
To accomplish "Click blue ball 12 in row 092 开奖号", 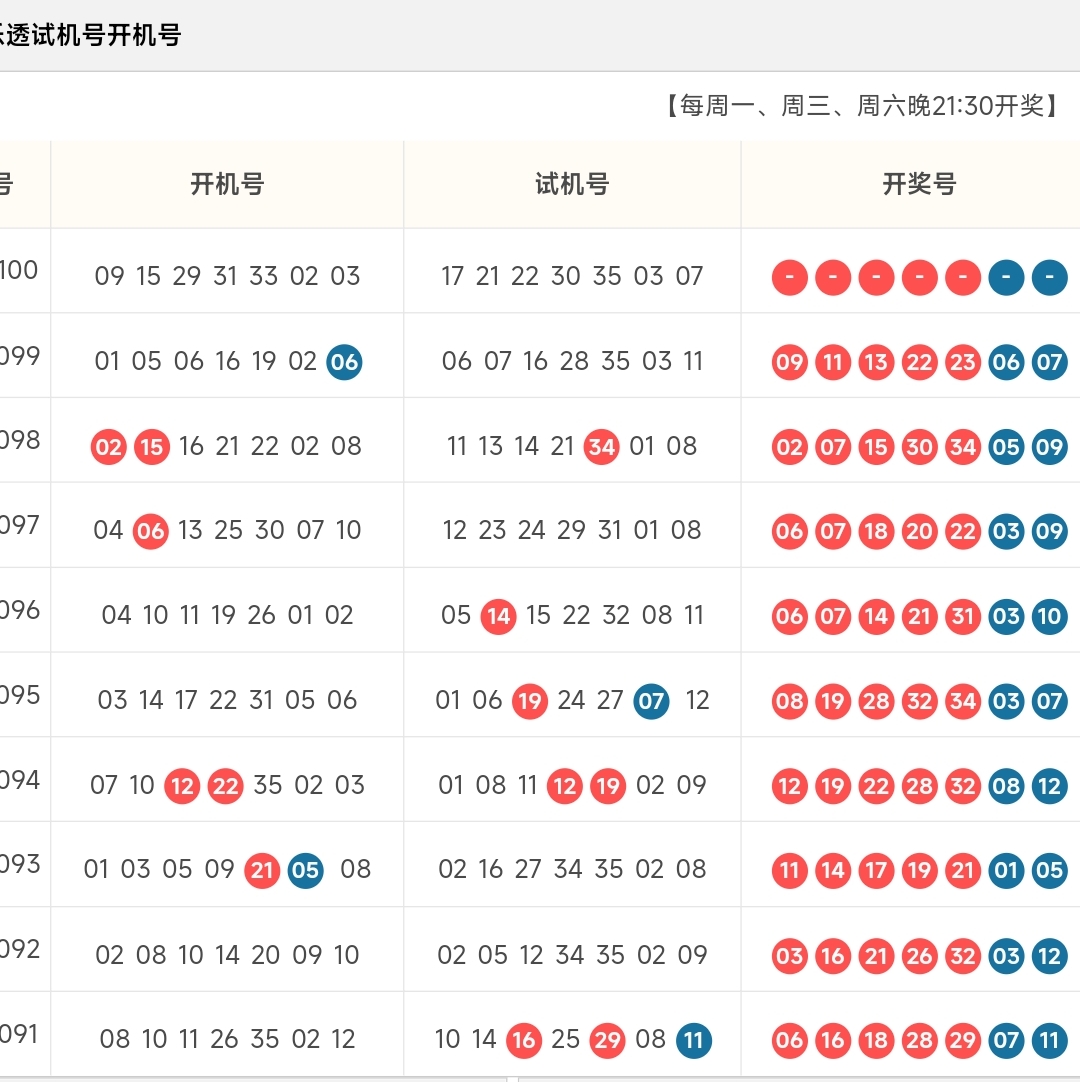I will point(1050,956).
